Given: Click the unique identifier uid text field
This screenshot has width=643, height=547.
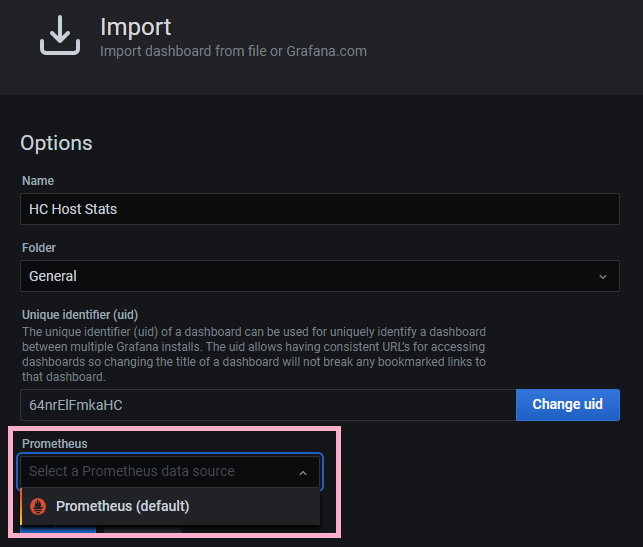Looking at the screenshot, I should (x=268, y=405).
